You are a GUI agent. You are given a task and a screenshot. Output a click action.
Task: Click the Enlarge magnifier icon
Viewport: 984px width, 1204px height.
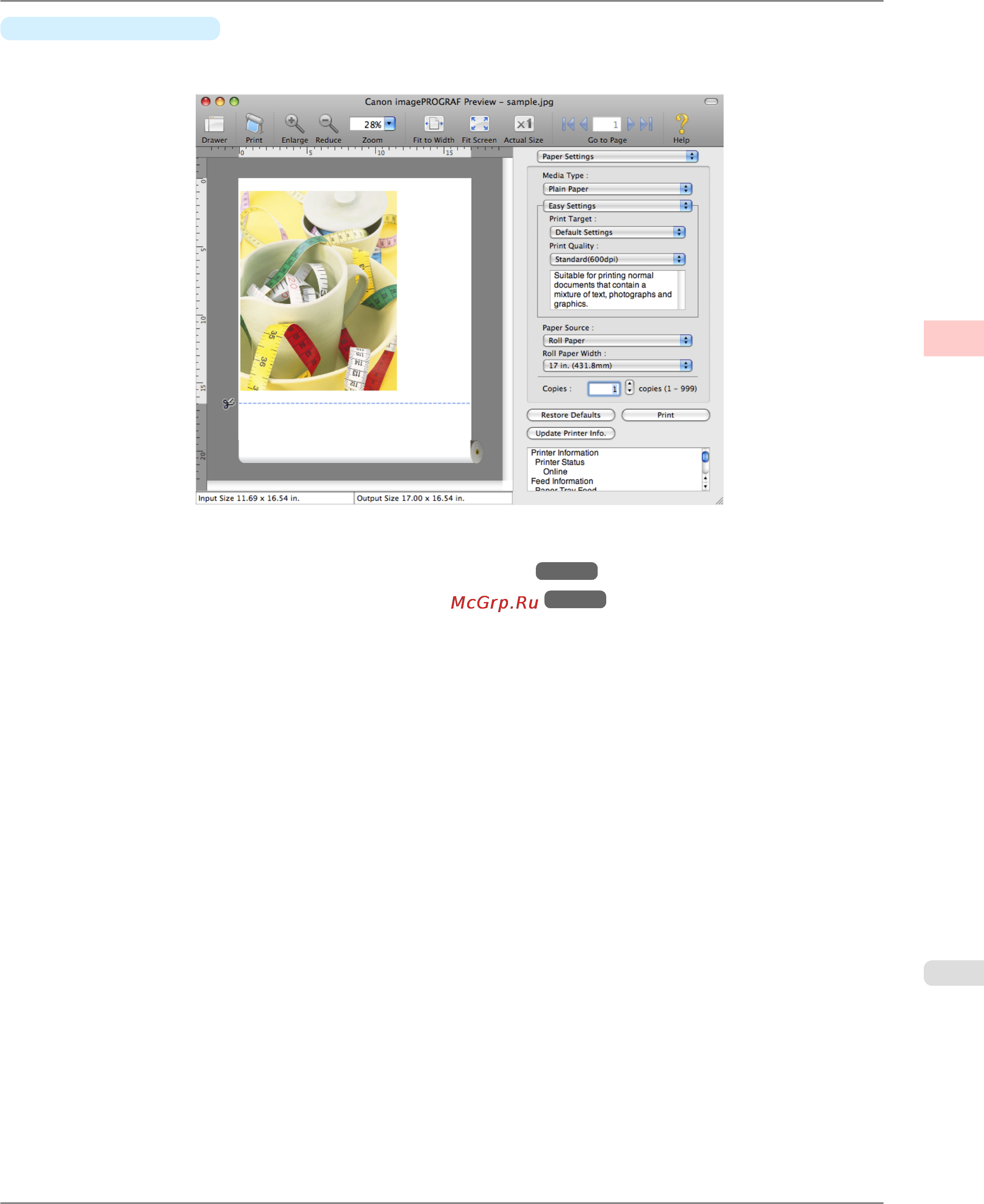coord(294,123)
